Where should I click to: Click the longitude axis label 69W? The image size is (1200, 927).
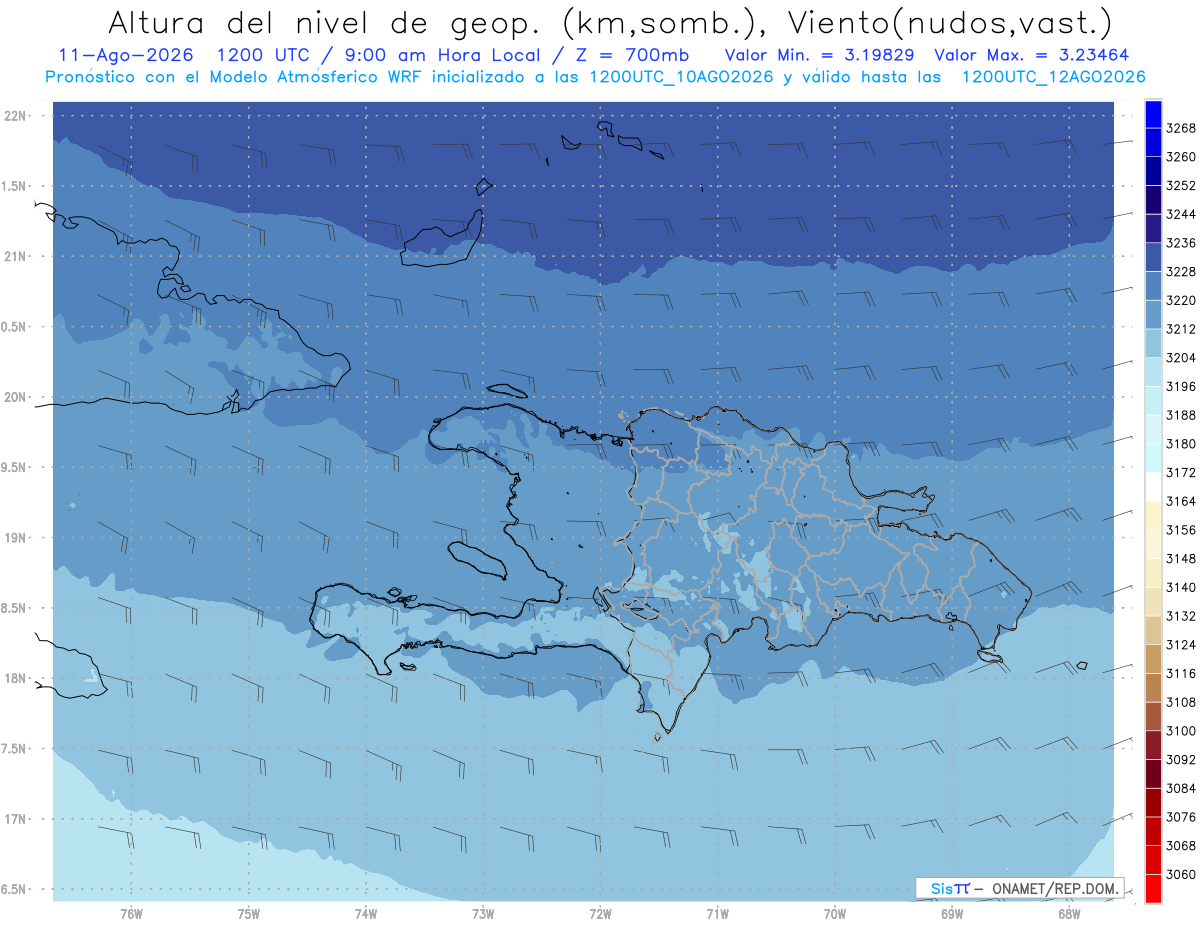point(952,914)
